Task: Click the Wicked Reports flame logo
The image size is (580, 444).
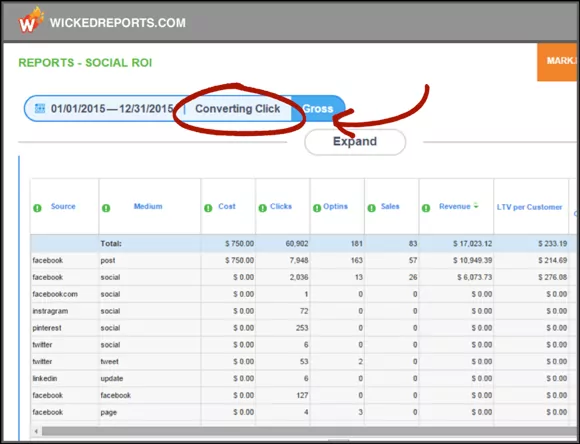Action: (31, 20)
